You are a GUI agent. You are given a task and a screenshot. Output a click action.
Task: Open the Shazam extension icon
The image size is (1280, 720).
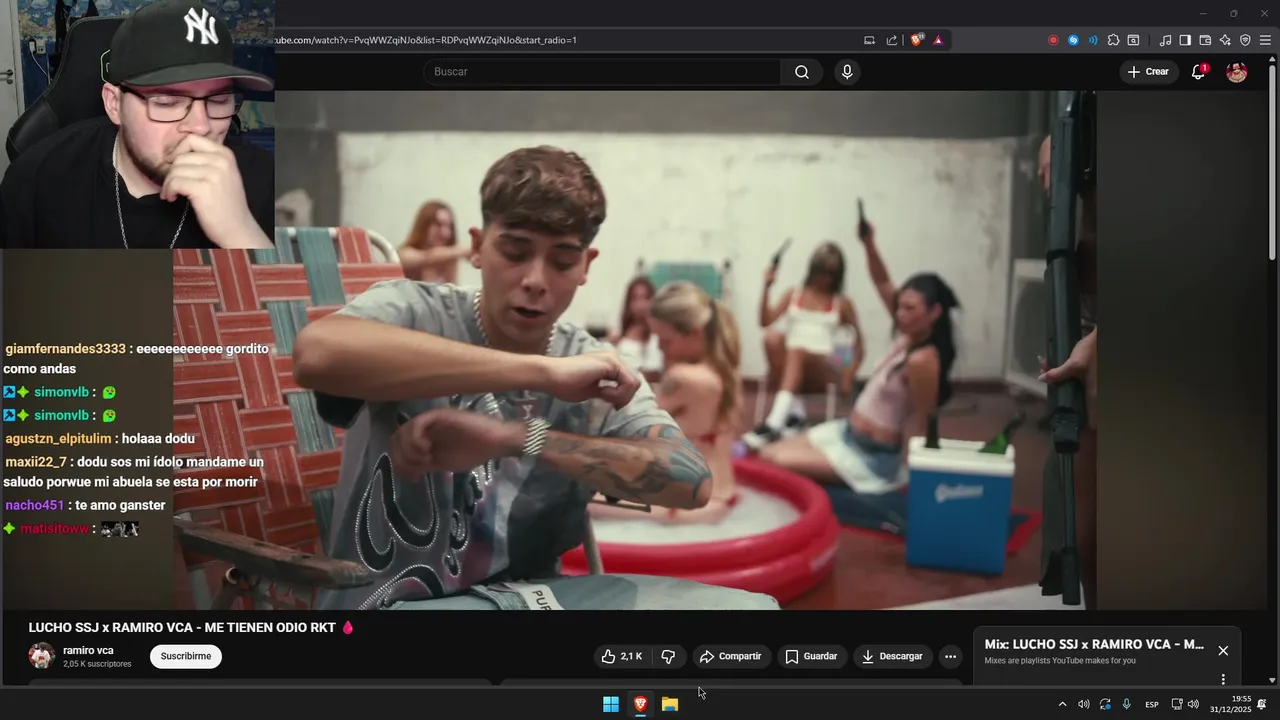(x=1073, y=40)
